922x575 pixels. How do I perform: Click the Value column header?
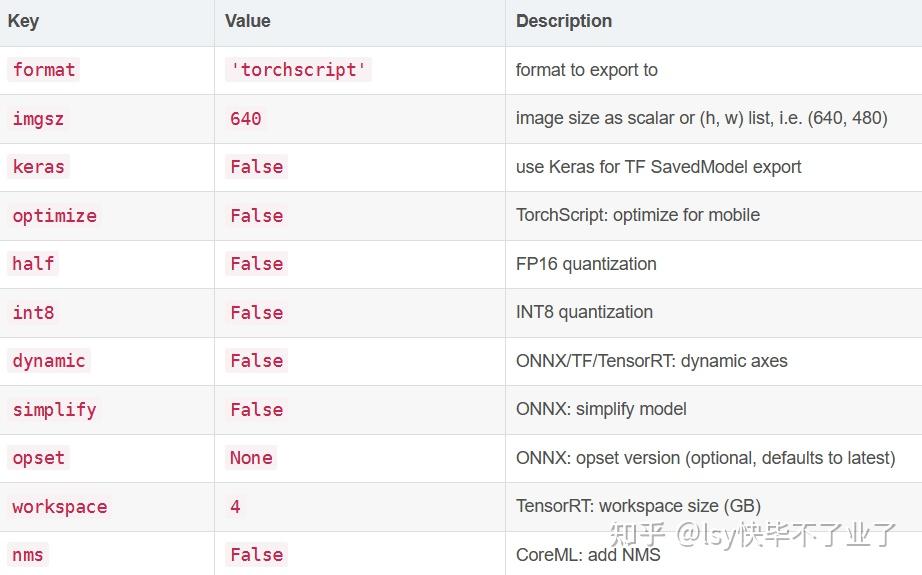[247, 21]
